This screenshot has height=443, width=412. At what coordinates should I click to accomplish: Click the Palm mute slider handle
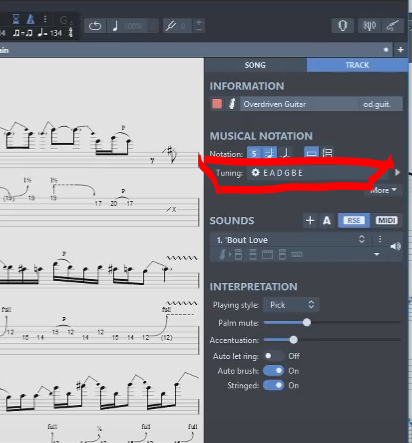coord(307,322)
